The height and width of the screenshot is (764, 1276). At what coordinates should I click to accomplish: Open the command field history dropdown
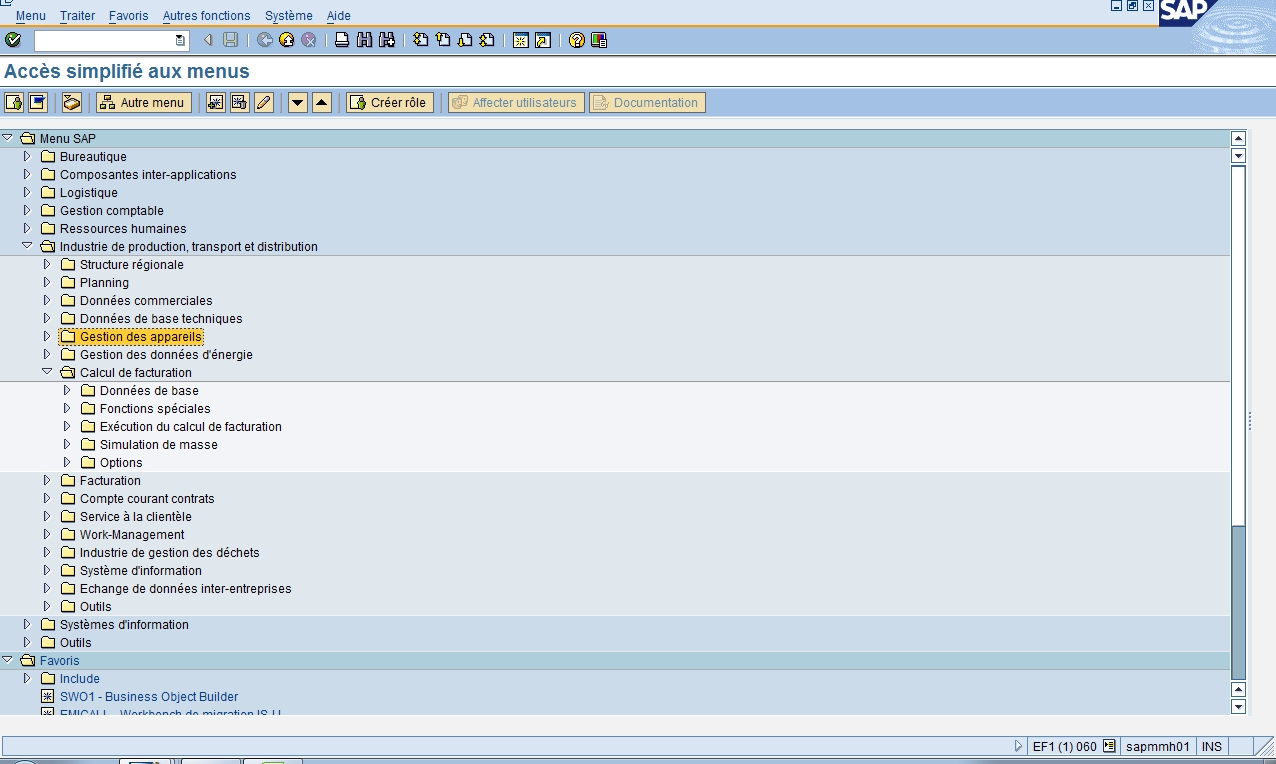click(180, 40)
